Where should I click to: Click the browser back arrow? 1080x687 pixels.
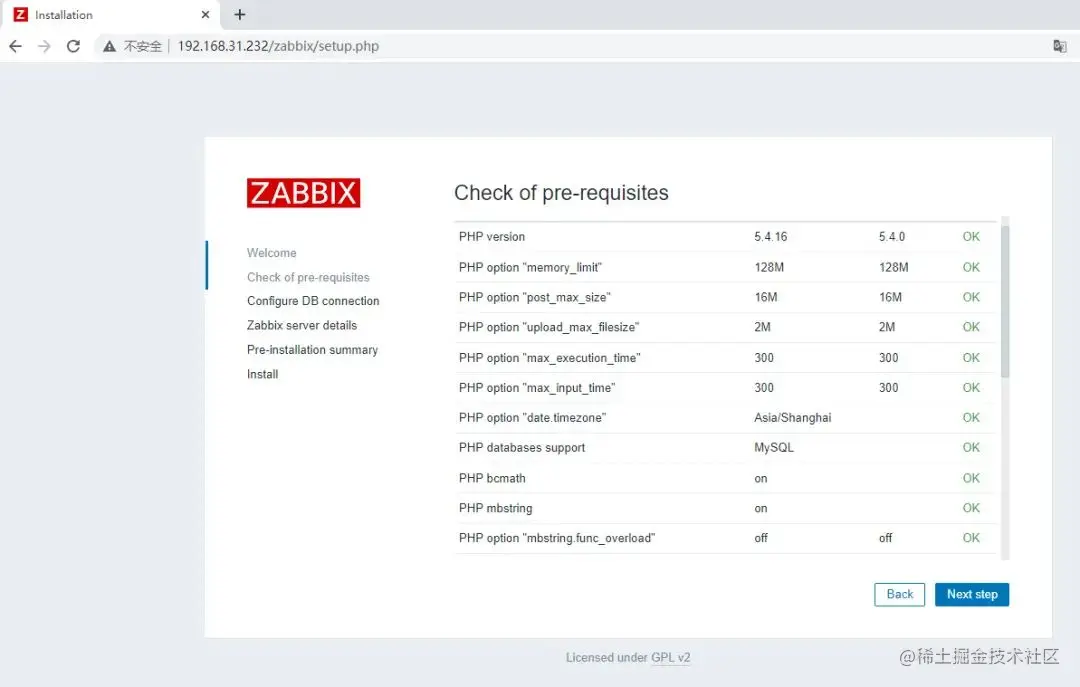pyautogui.click(x=15, y=46)
